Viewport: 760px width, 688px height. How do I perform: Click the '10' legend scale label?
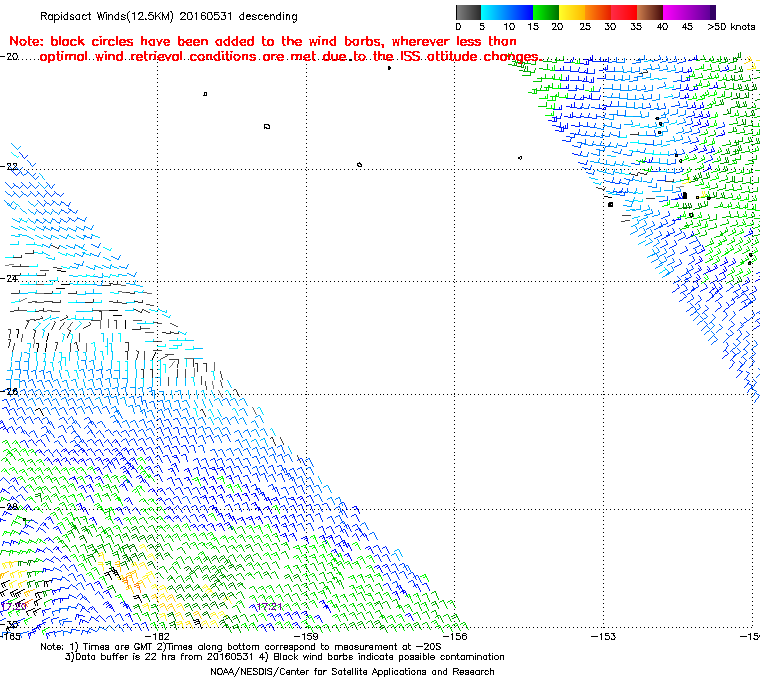(509, 27)
